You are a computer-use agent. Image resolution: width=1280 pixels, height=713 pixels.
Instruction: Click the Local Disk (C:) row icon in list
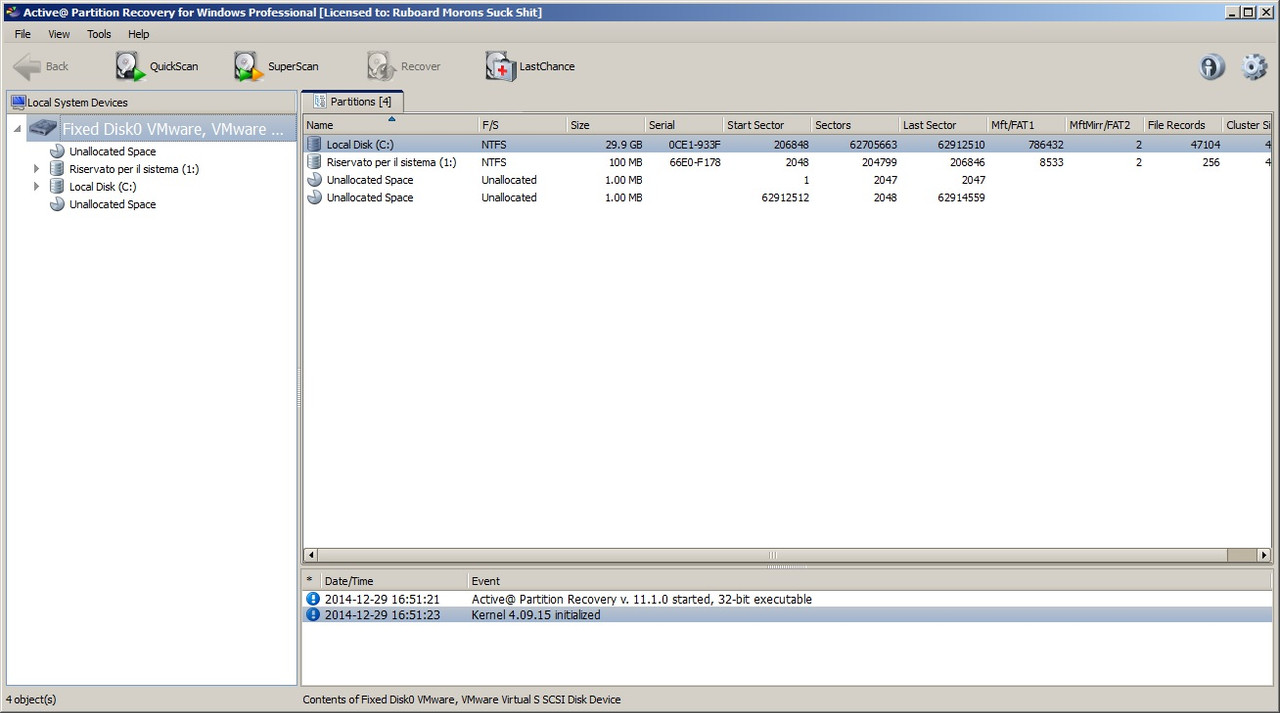[315, 145]
